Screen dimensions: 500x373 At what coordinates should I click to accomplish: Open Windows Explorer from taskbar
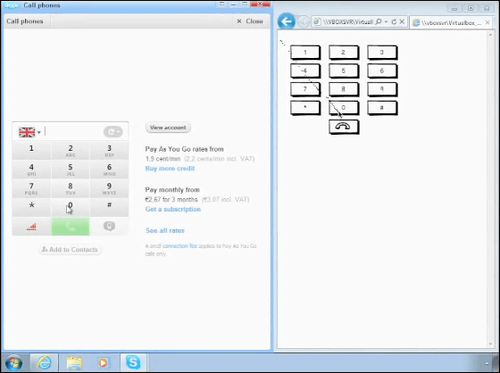pyautogui.click(x=74, y=363)
